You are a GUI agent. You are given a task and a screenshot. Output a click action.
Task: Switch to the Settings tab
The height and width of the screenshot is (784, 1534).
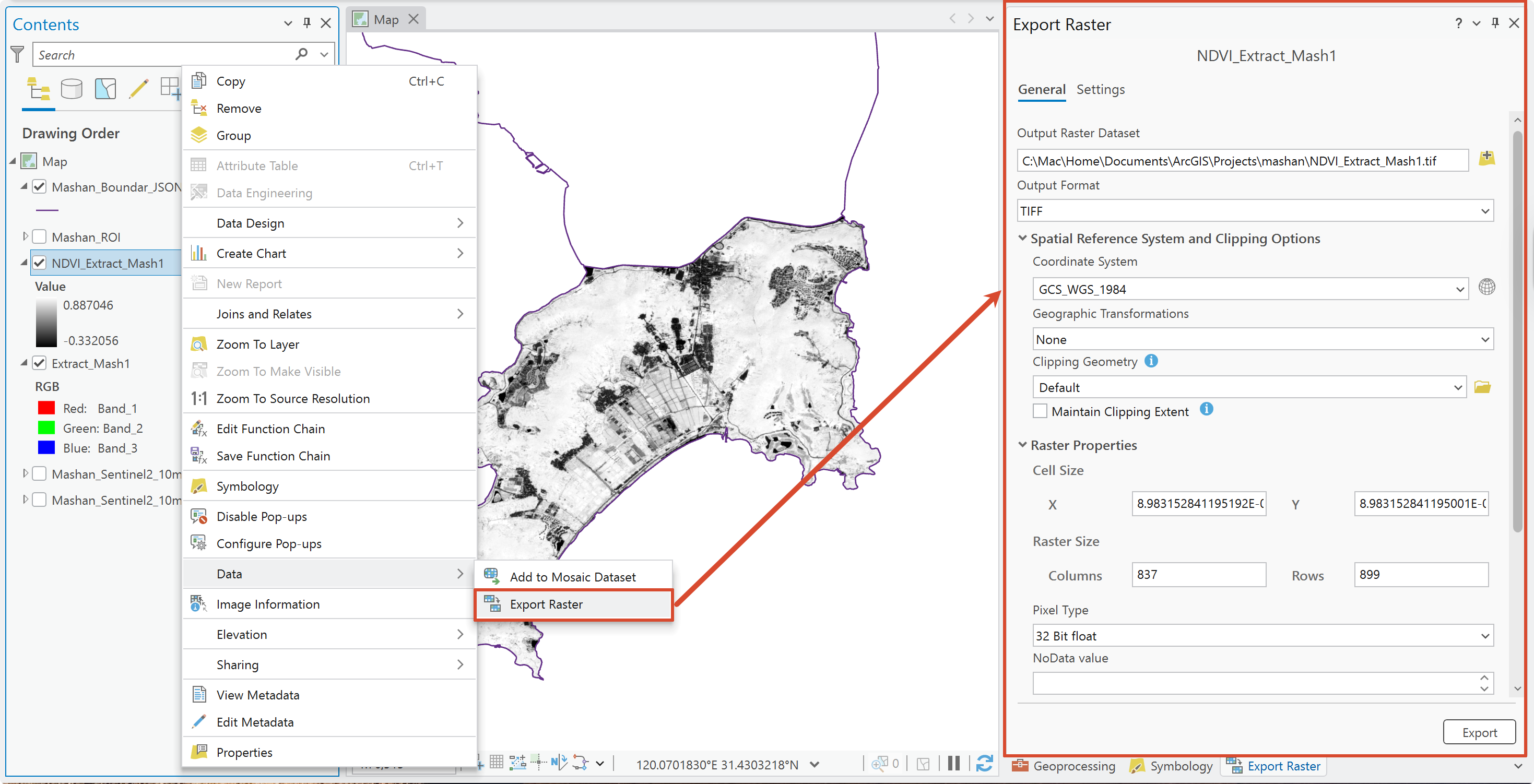click(x=1100, y=89)
